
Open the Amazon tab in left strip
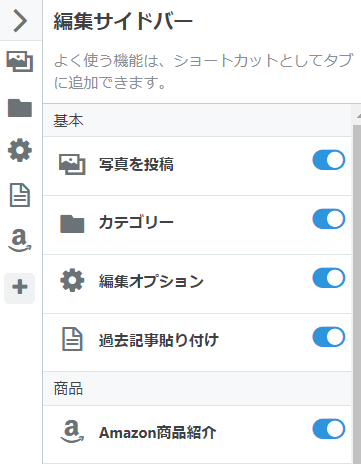click(20, 240)
